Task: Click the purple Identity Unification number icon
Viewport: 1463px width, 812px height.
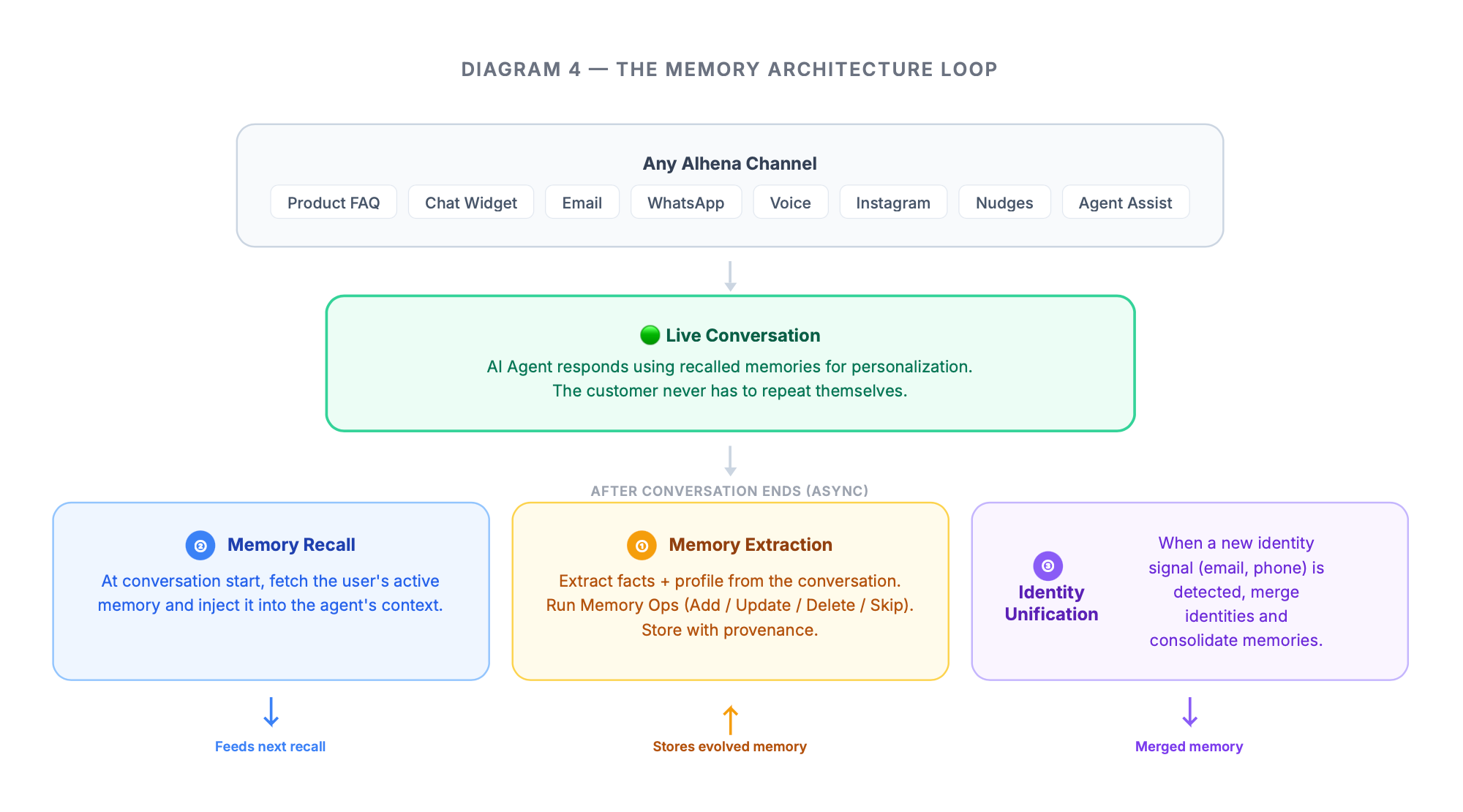Action: click(1048, 565)
